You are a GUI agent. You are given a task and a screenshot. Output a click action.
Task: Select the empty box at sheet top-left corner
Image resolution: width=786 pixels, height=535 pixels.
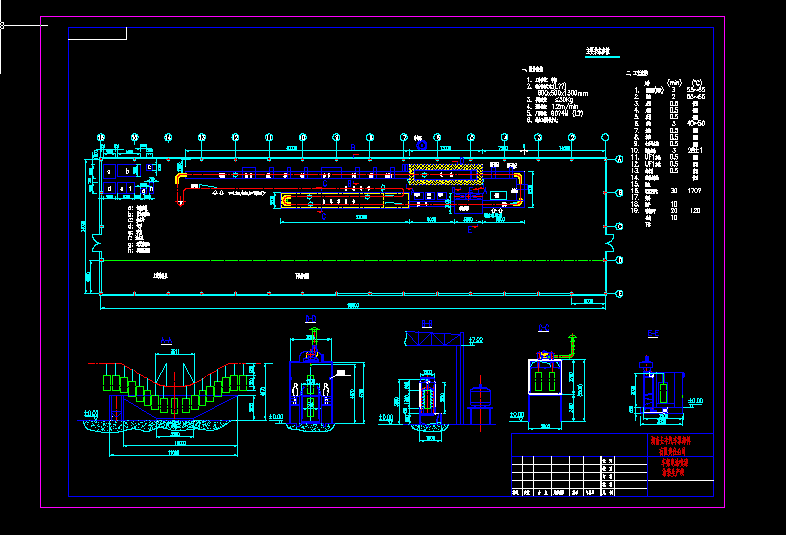point(97,34)
